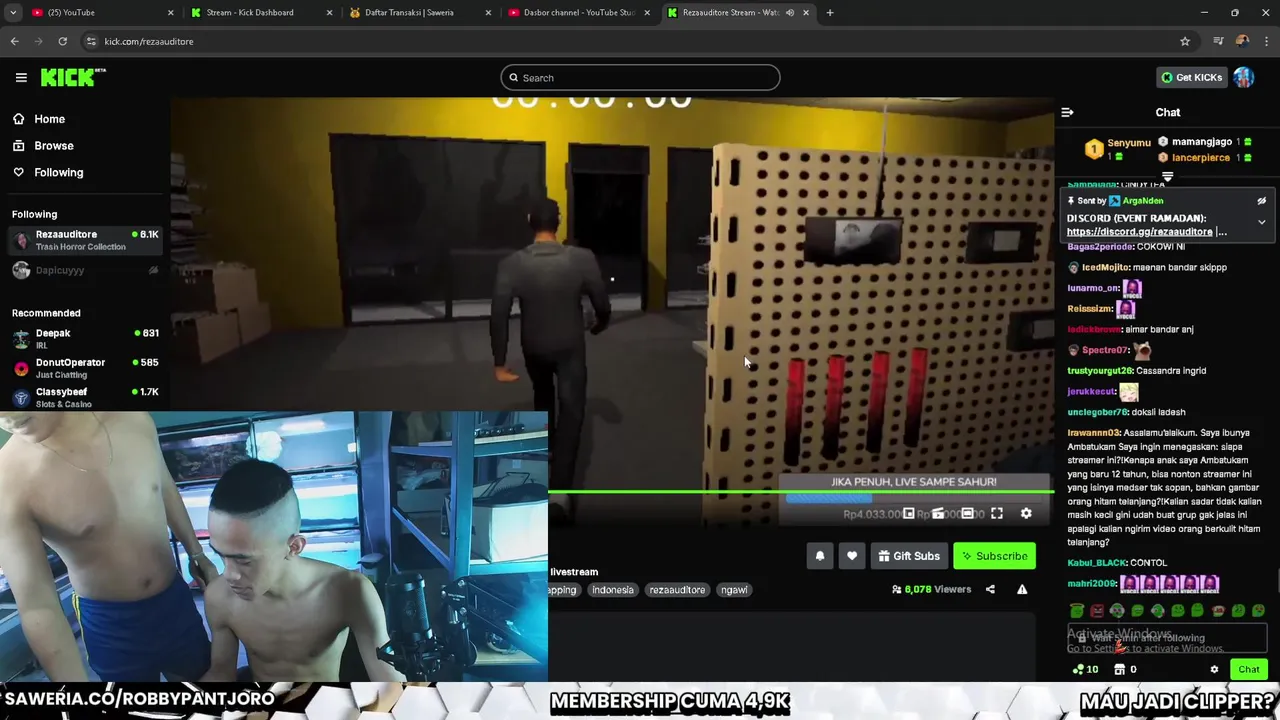Open chat settings gear icon
The image size is (1280, 720).
click(x=1215, y=670)
